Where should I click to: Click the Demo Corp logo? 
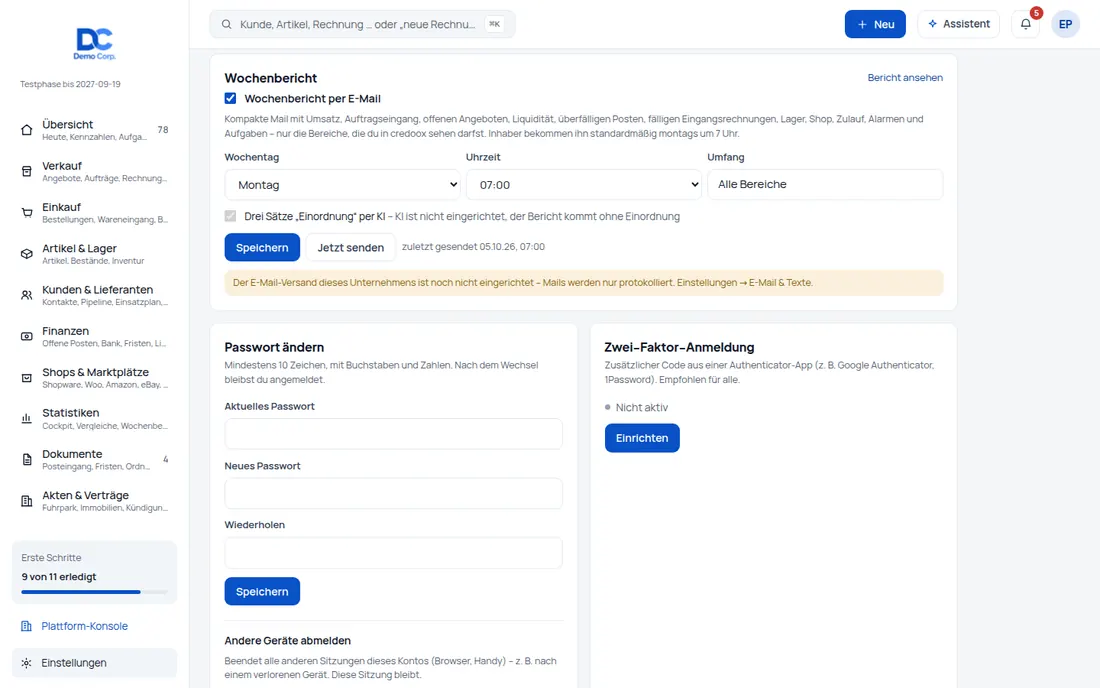(x=95, y=43)
